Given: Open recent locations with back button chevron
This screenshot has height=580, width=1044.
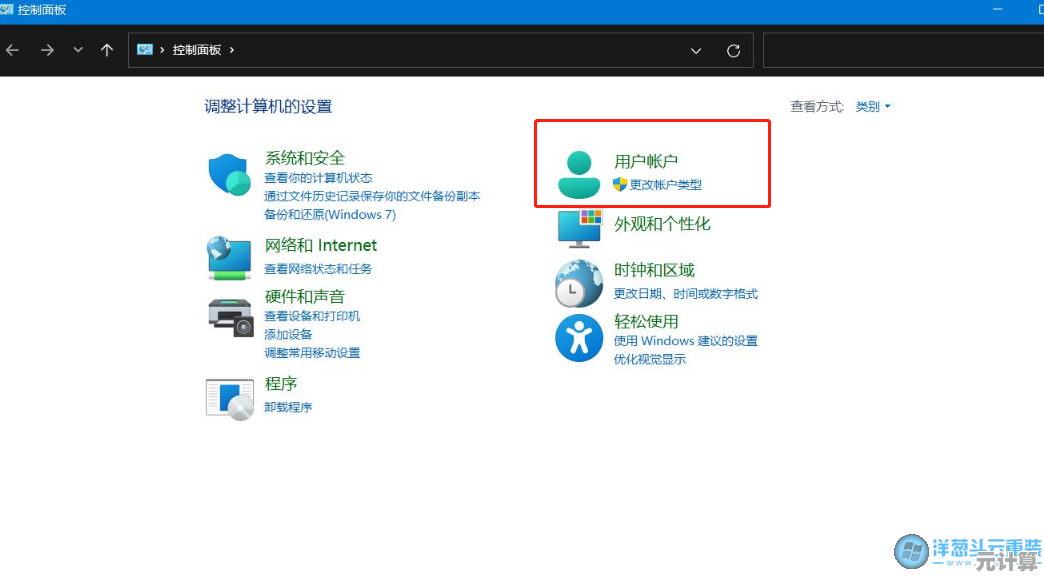Looking at the screenshot, I should pos(77,50).
